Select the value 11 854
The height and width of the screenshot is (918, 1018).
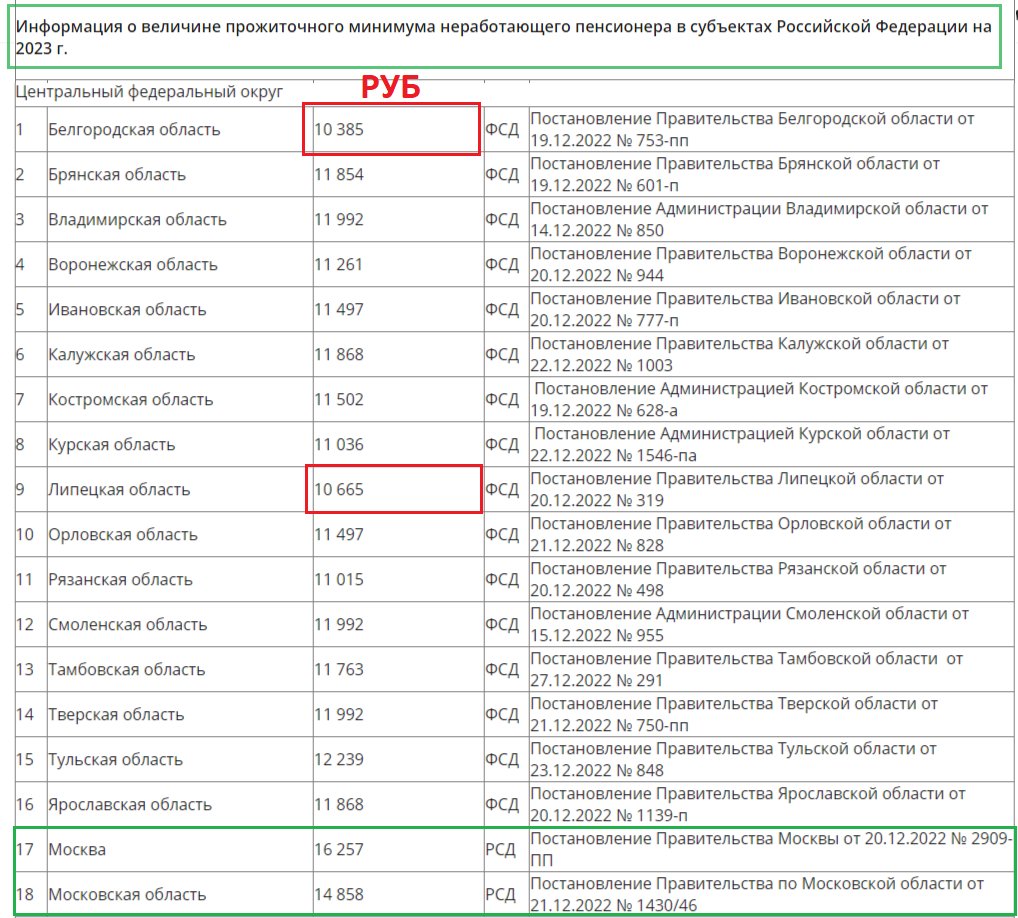pos(339,174)
